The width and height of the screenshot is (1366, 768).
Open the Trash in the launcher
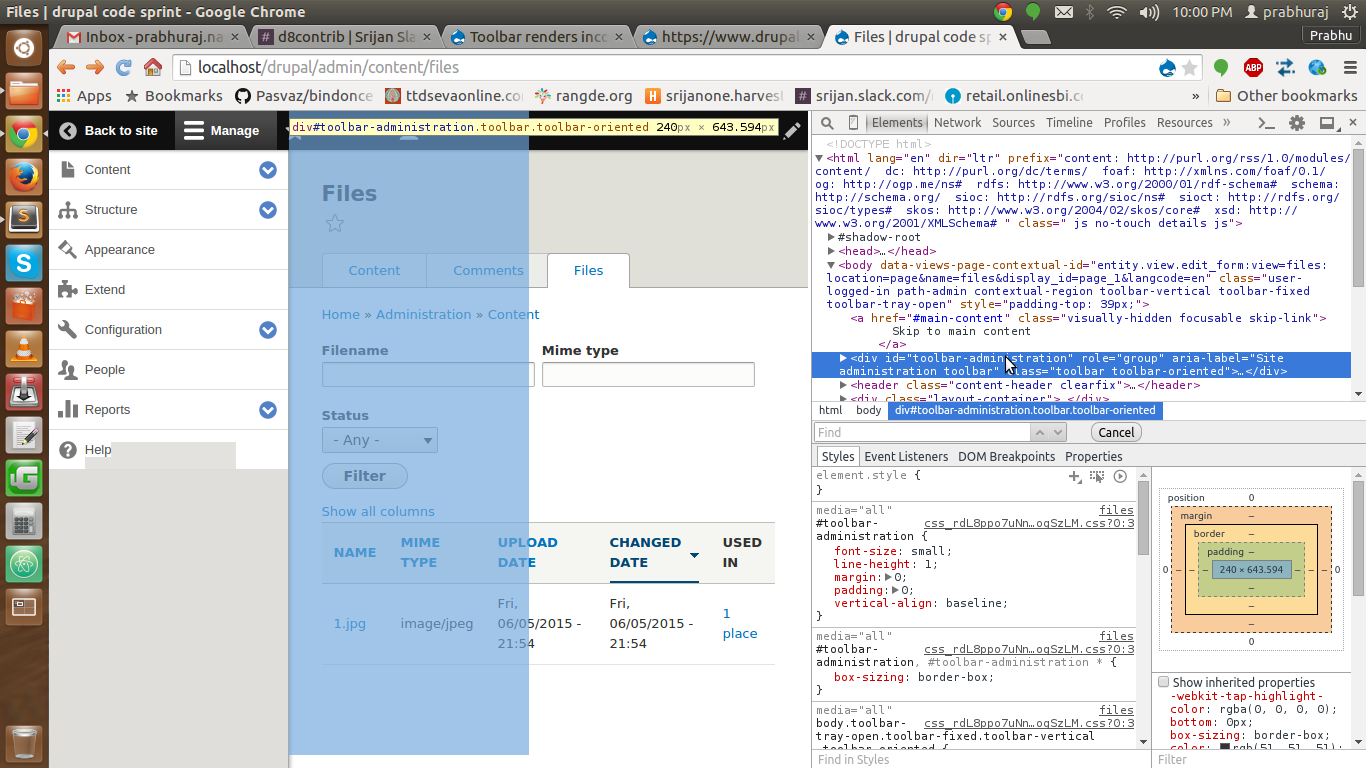tap(24, 743)
